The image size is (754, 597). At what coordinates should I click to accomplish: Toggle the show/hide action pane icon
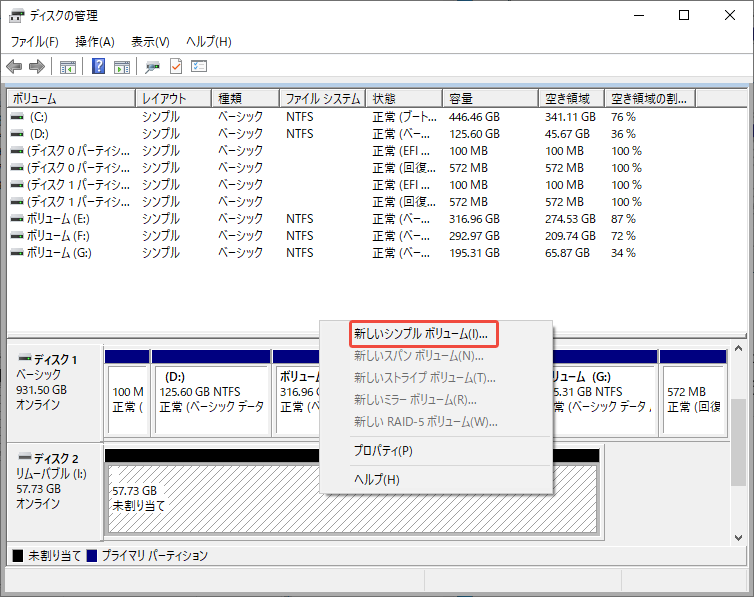122,67
